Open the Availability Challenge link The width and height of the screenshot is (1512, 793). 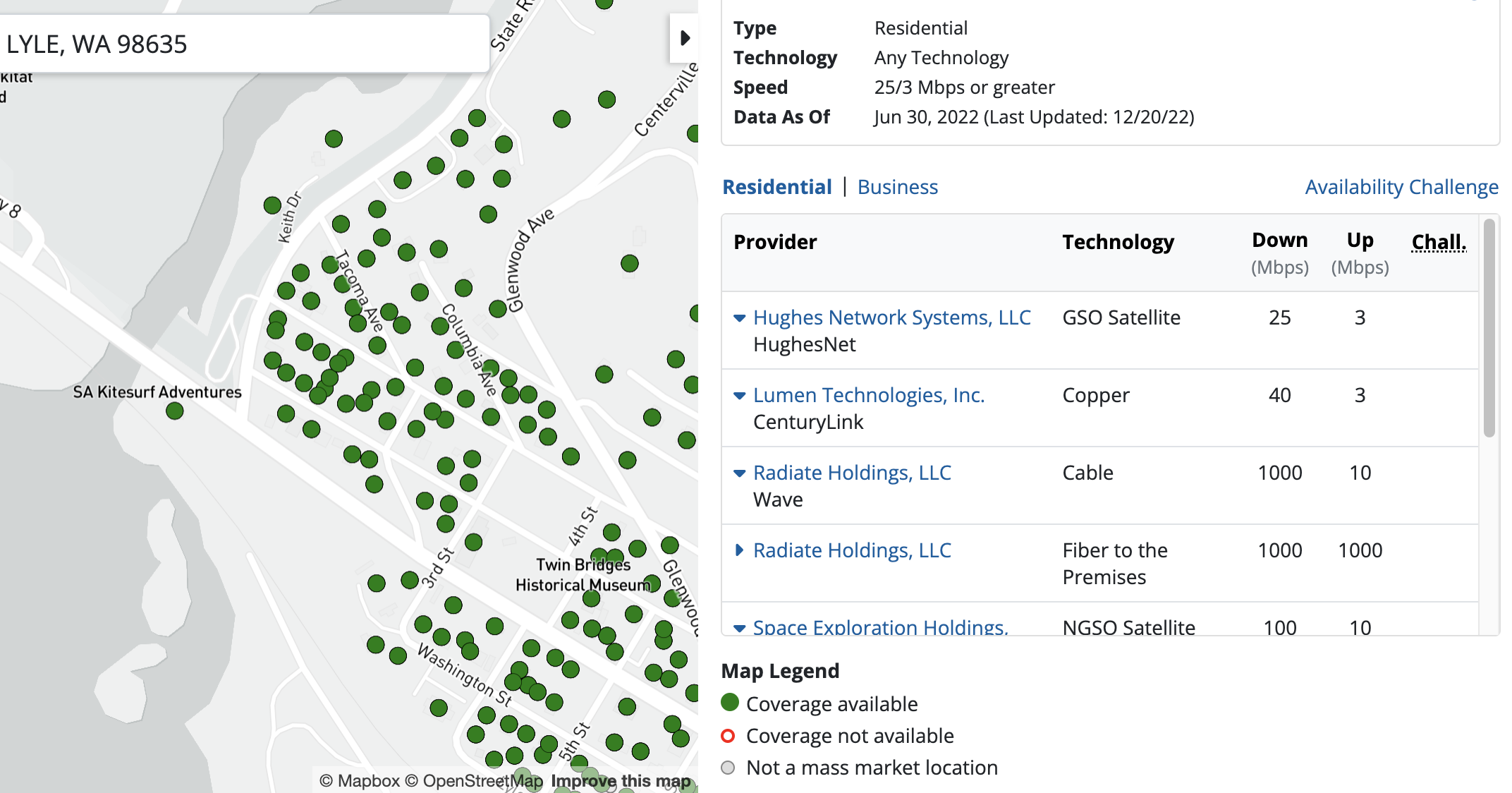coord(1401,187)
